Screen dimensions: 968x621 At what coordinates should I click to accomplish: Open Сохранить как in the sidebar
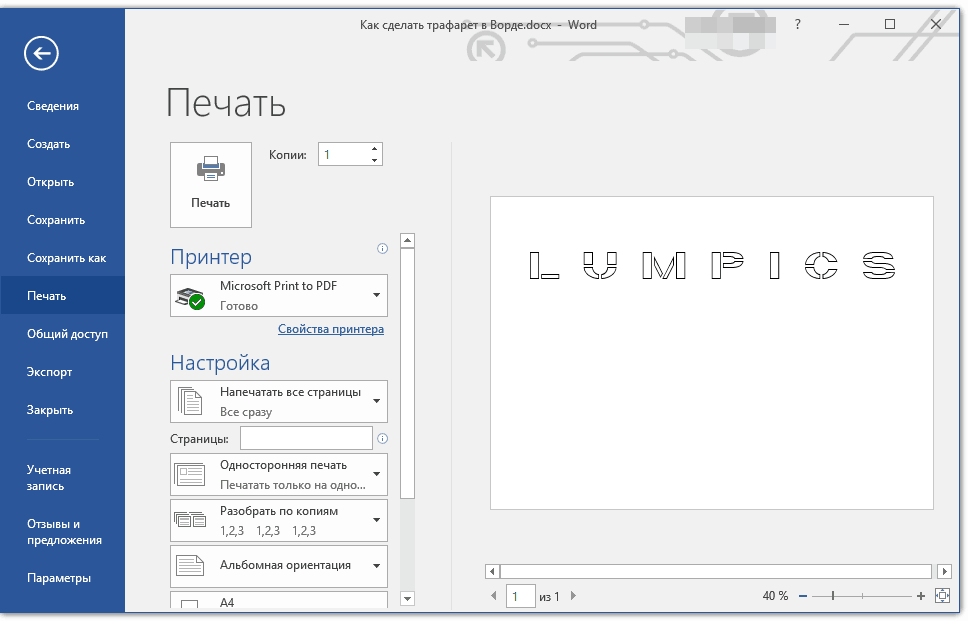click(66, 258)
